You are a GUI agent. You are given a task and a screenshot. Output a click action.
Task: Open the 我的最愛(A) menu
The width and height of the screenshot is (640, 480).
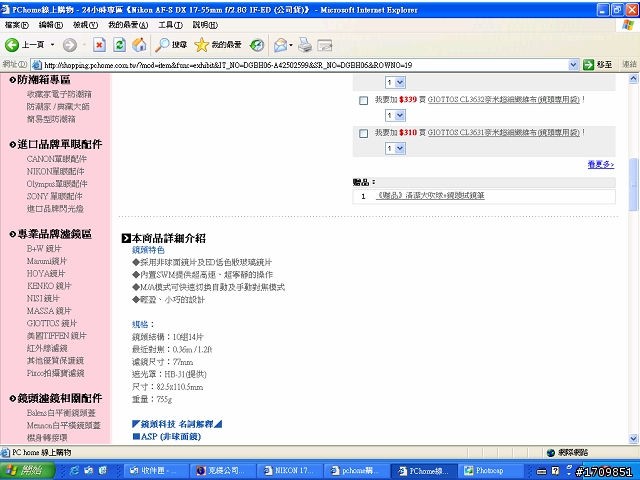coord(128,25)
